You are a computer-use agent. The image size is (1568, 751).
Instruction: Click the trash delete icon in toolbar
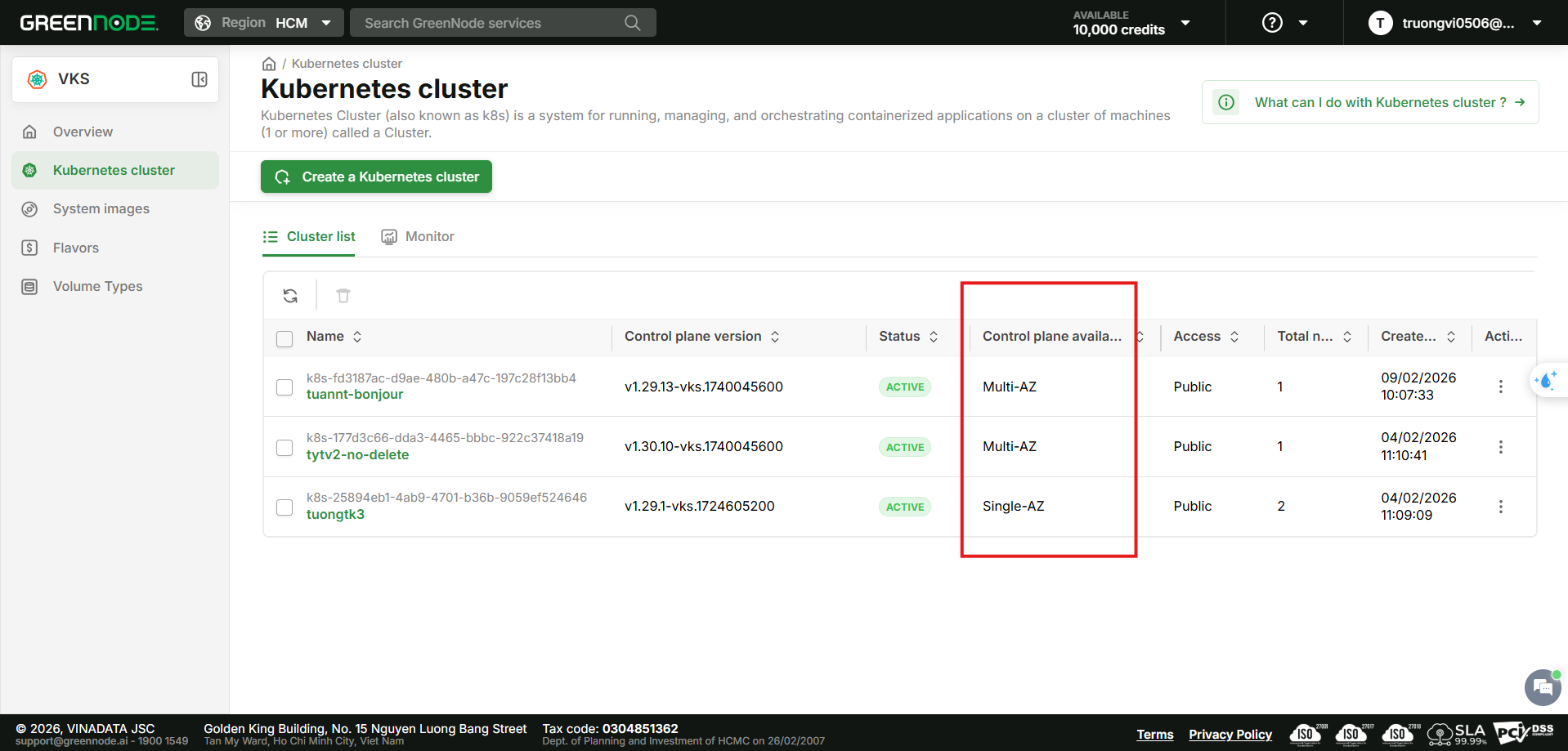click(343, 296)
